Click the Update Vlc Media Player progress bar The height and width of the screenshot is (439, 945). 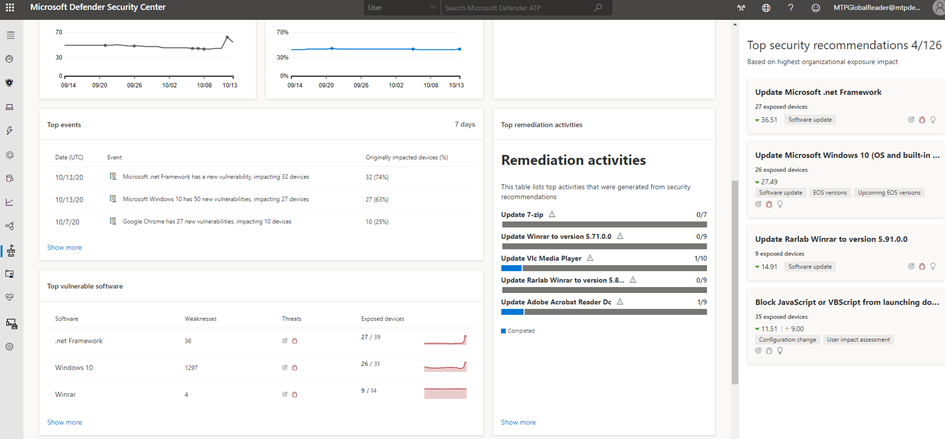pyautogui.click(x=604, y=268)
